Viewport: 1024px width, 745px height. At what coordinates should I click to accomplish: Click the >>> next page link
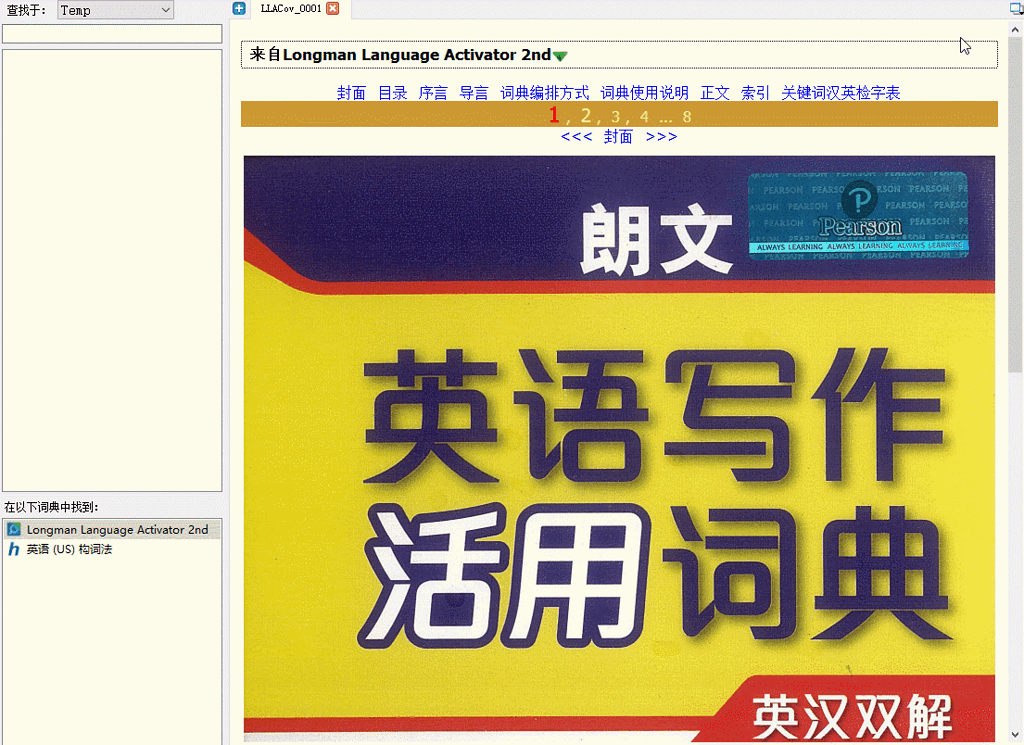(661, 137)
